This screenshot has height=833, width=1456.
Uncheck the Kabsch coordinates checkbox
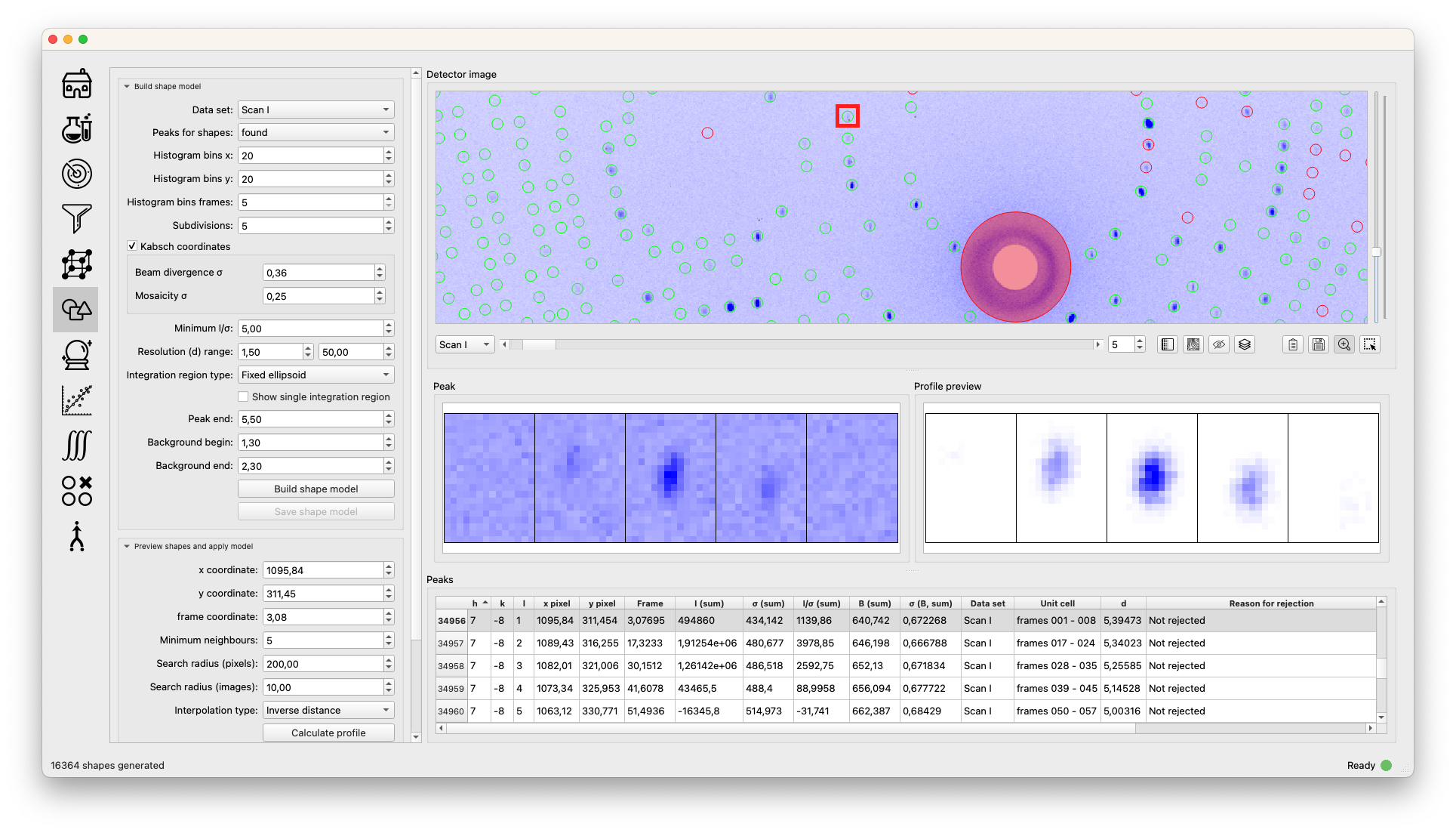pos(132,246)
